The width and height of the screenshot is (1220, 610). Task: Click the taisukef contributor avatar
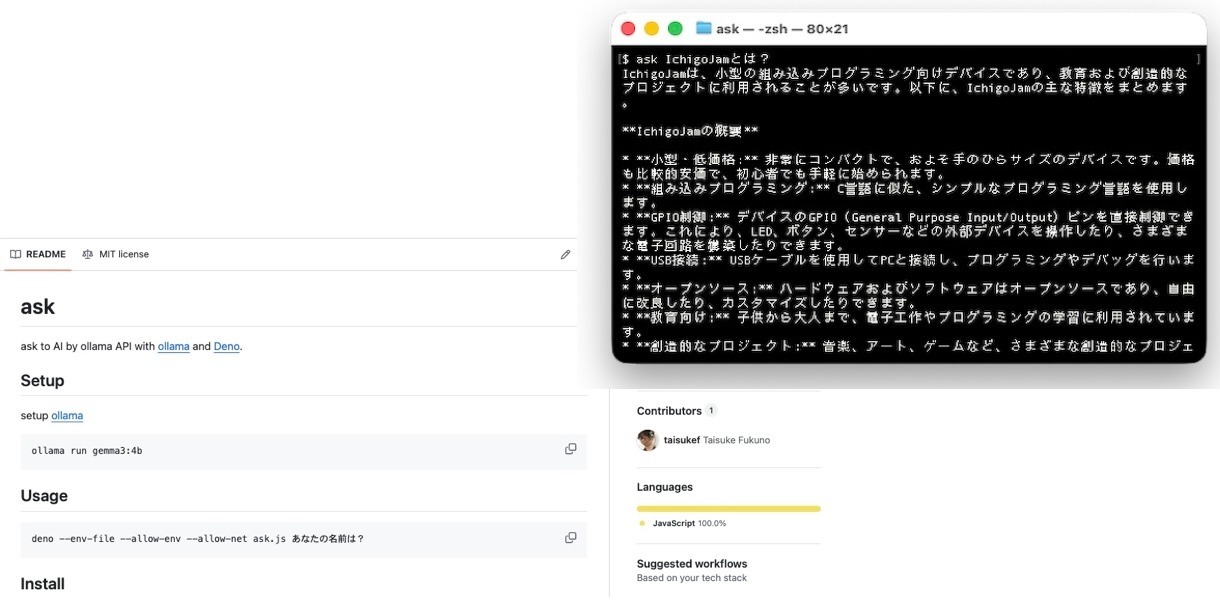[647, 440]
